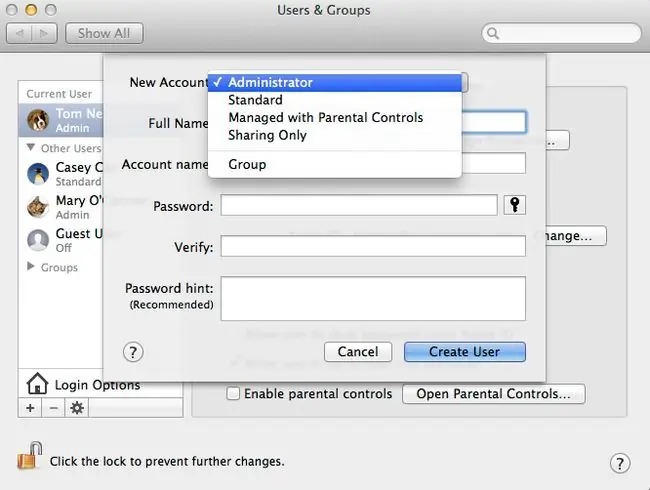Click in the Password field

(359, 205)
